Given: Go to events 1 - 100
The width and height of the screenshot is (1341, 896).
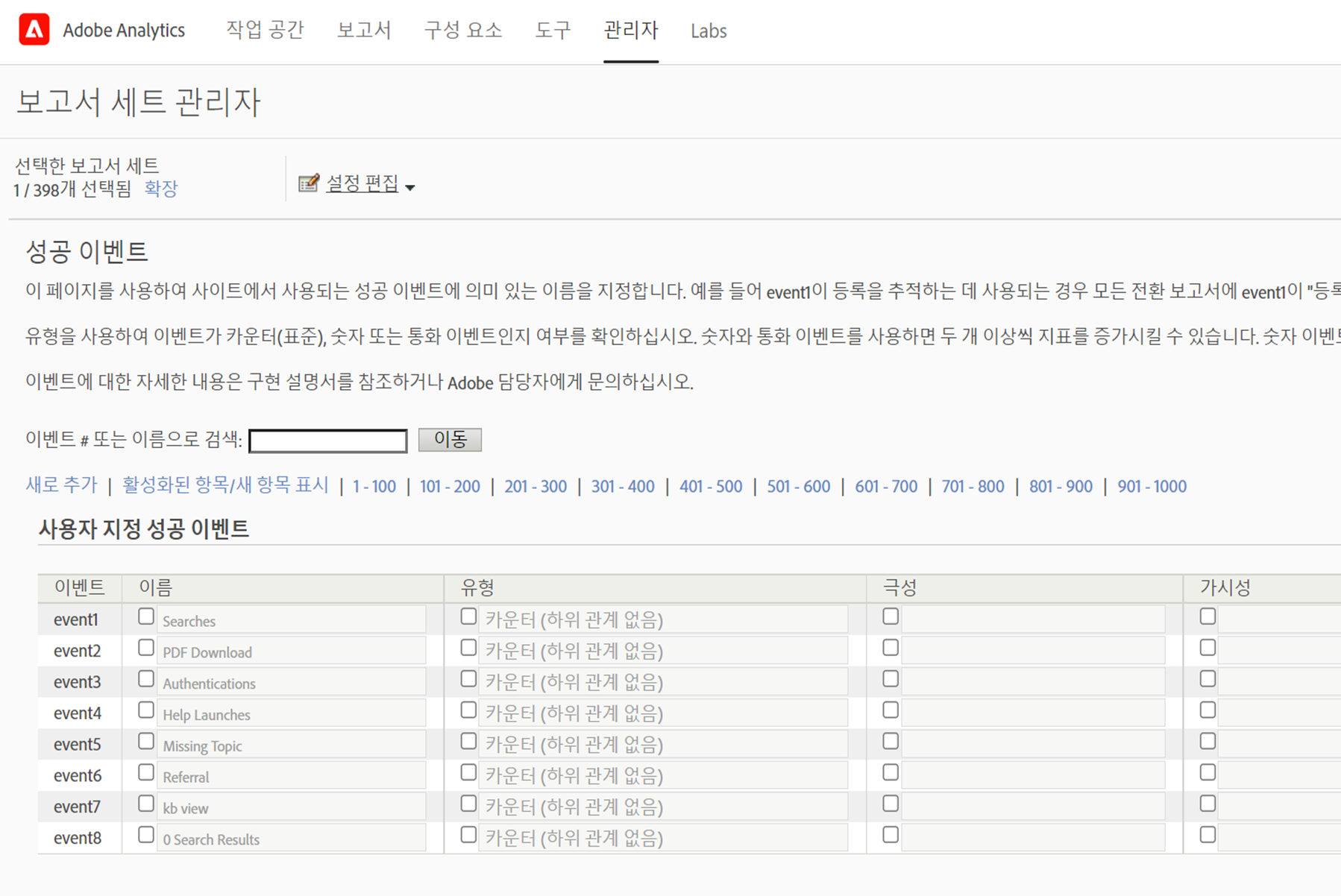Looking at the screenshot, I should pyautogui.click(x=374, y=487).
